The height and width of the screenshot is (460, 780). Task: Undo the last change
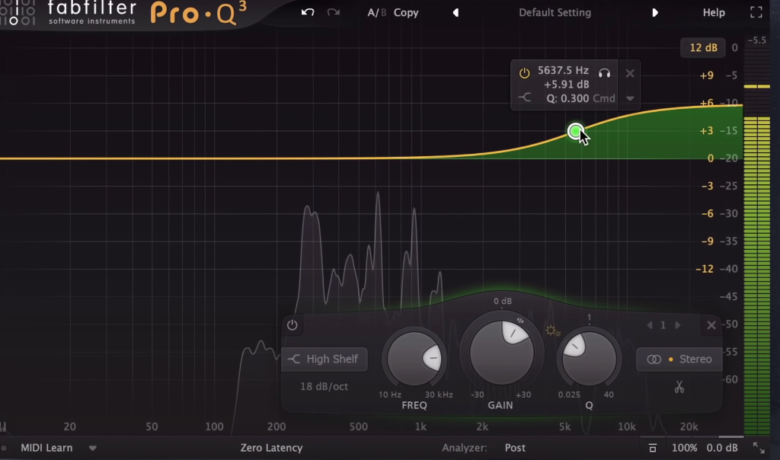pyautogui.click(x=307, y=12)
